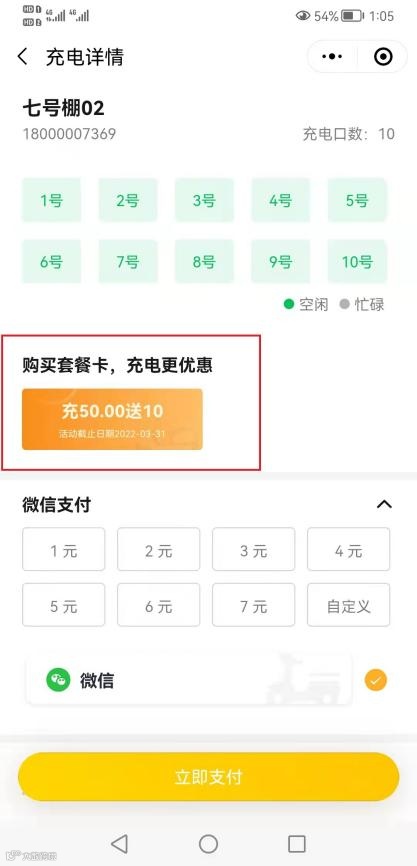Select charging port 1号
This screenshot has width=417, height=866.
(51, 200)
